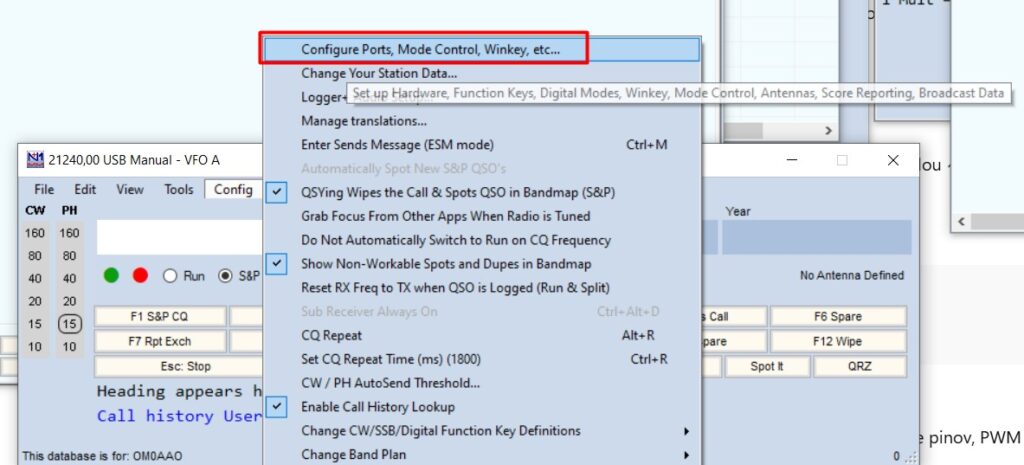Select the circled 15 meter PH band
1024x465 pixels.
(x=69, y=323)
